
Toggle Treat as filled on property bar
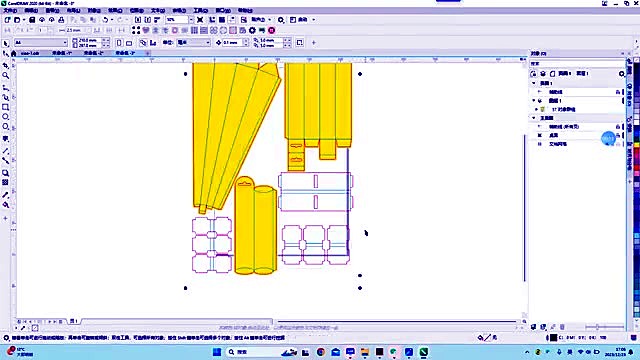pos(300,42)
